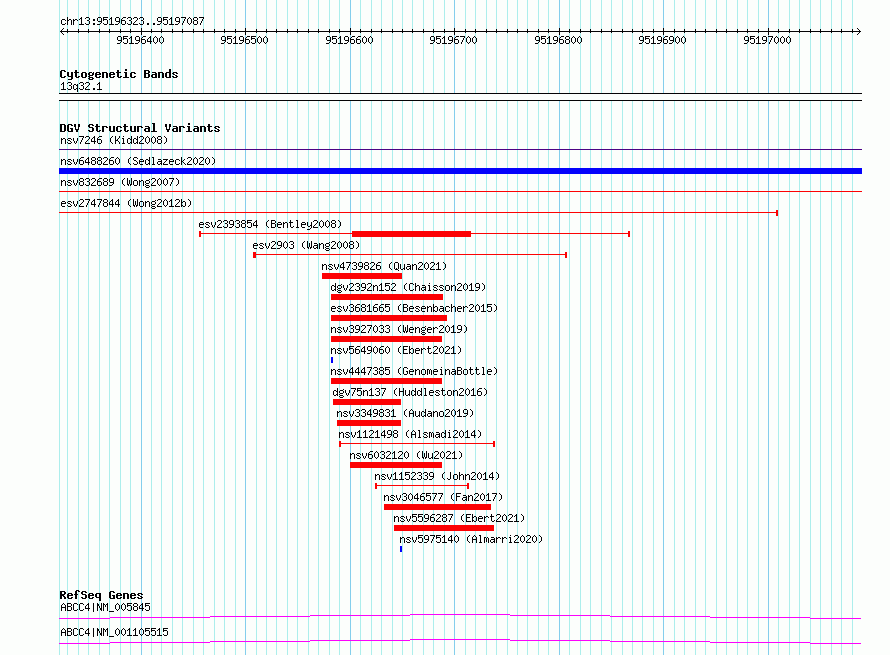Click the 95196800 ruler position
Viewport: 890px width, 655px height.
[x=559, y=40]
